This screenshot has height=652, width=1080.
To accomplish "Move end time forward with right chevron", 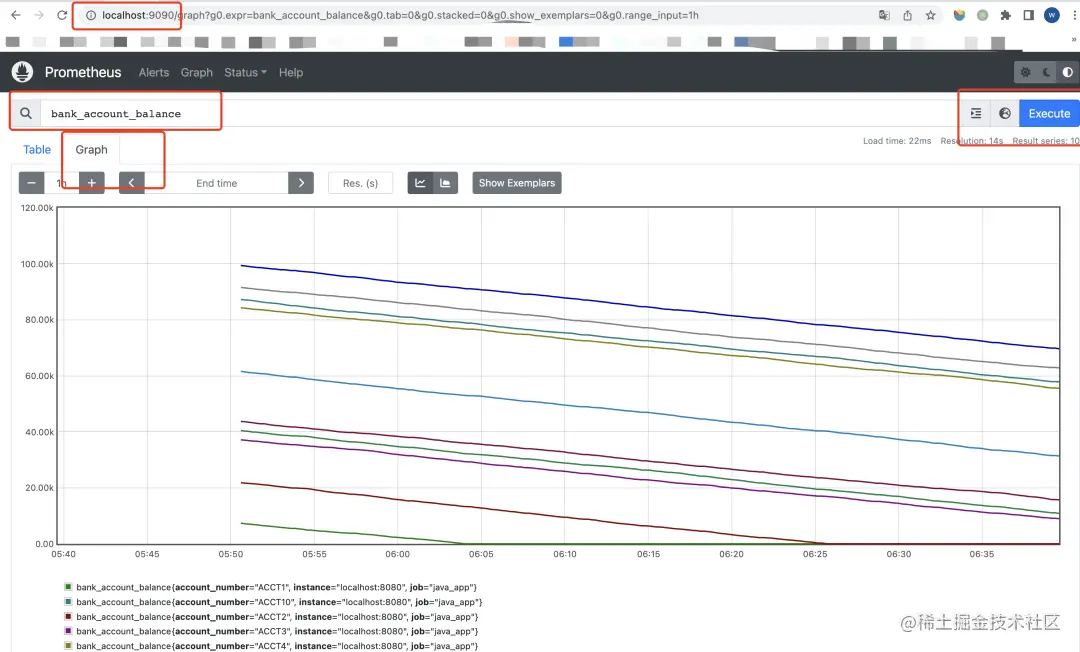I will click(x=301, y=183).
